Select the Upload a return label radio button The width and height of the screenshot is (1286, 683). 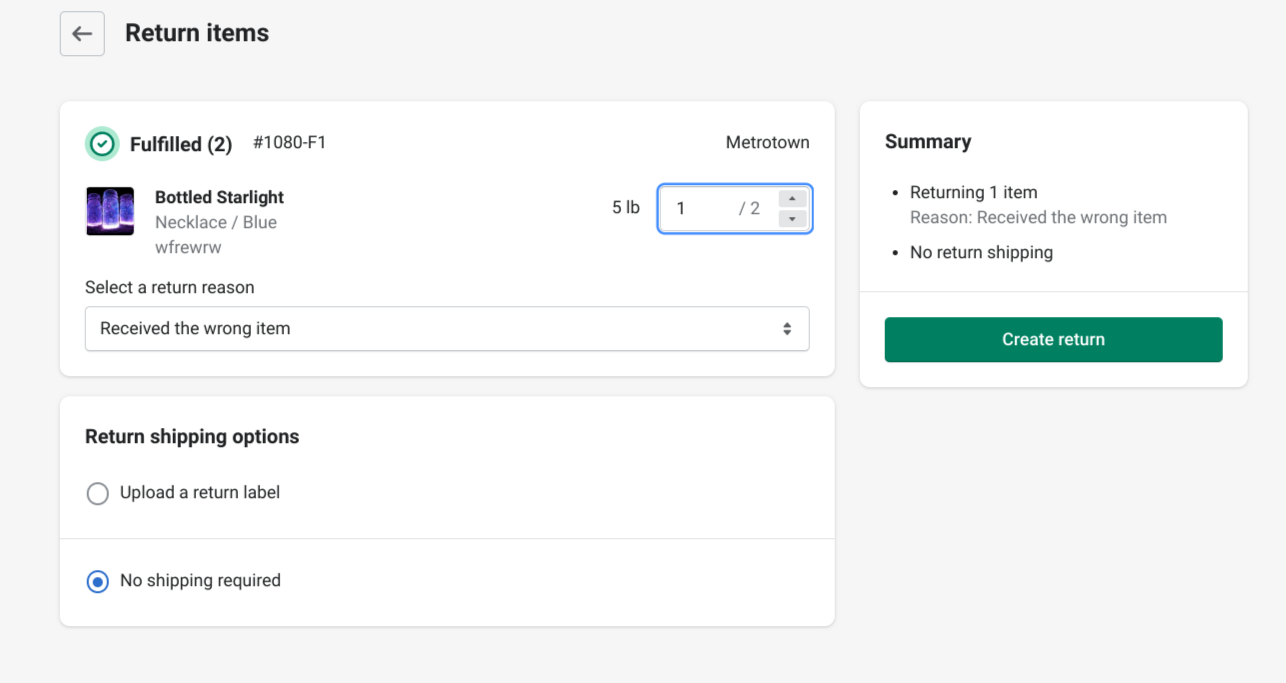98,494
